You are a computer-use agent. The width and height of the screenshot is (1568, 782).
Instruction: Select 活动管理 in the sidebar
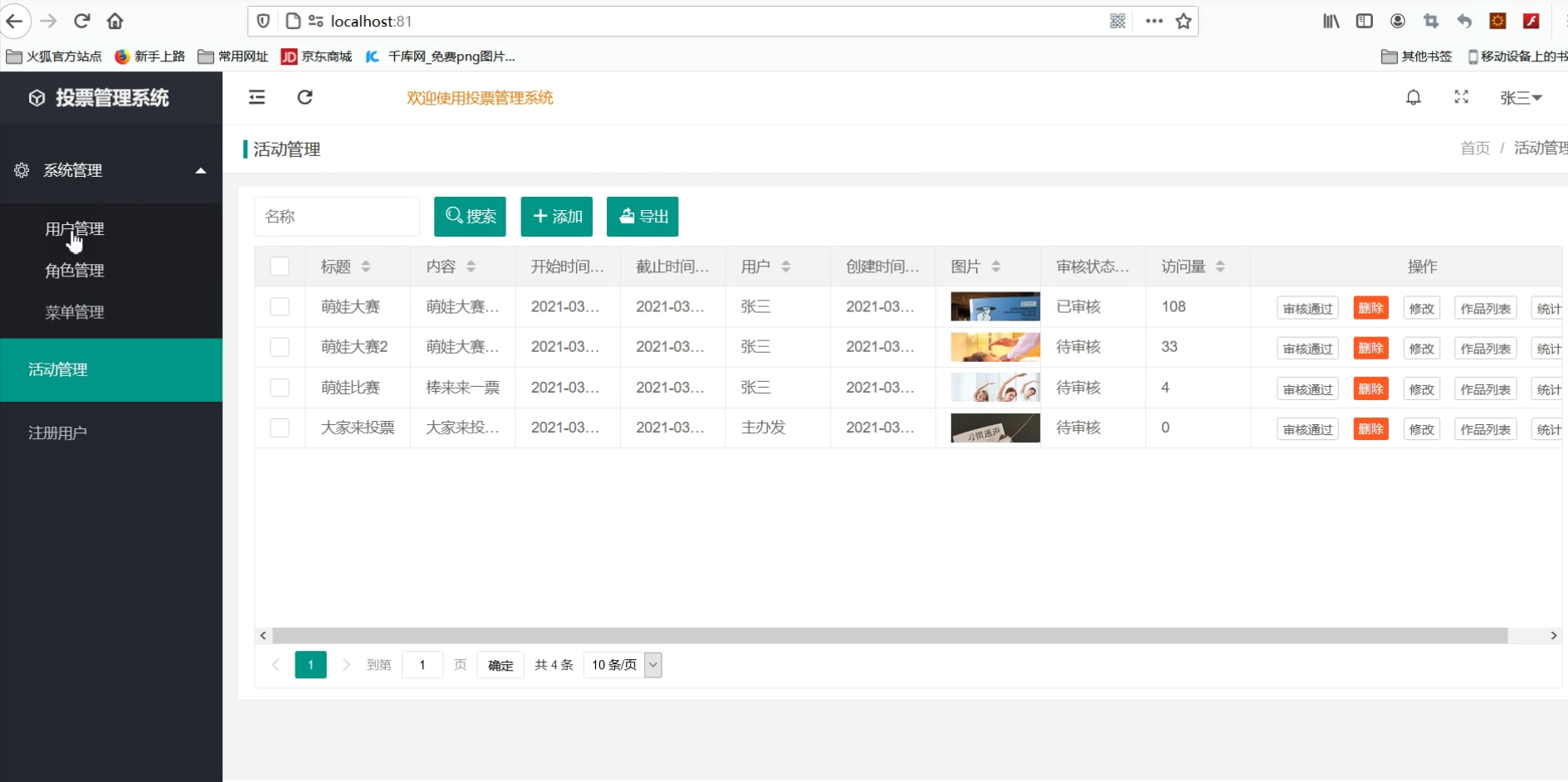tap(111, 369)
